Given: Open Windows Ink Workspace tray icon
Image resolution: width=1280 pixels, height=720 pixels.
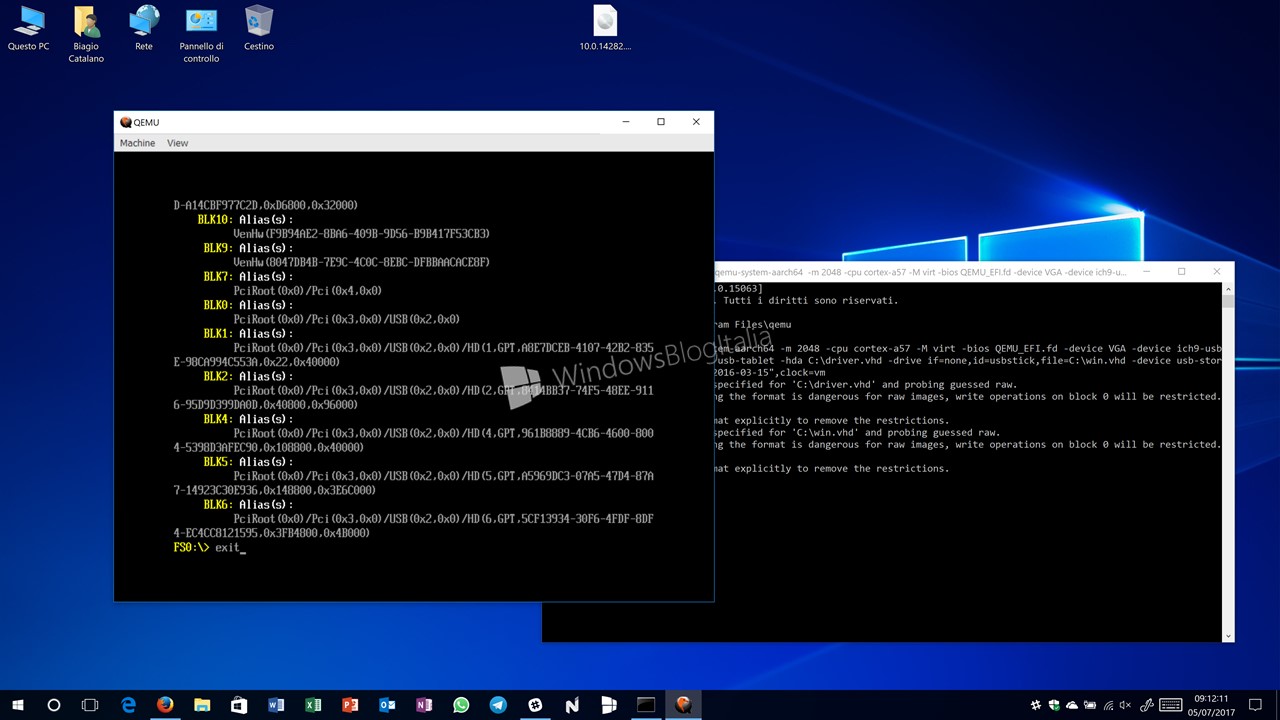Looking at the screenshot, I should (x=1148, y=705).
